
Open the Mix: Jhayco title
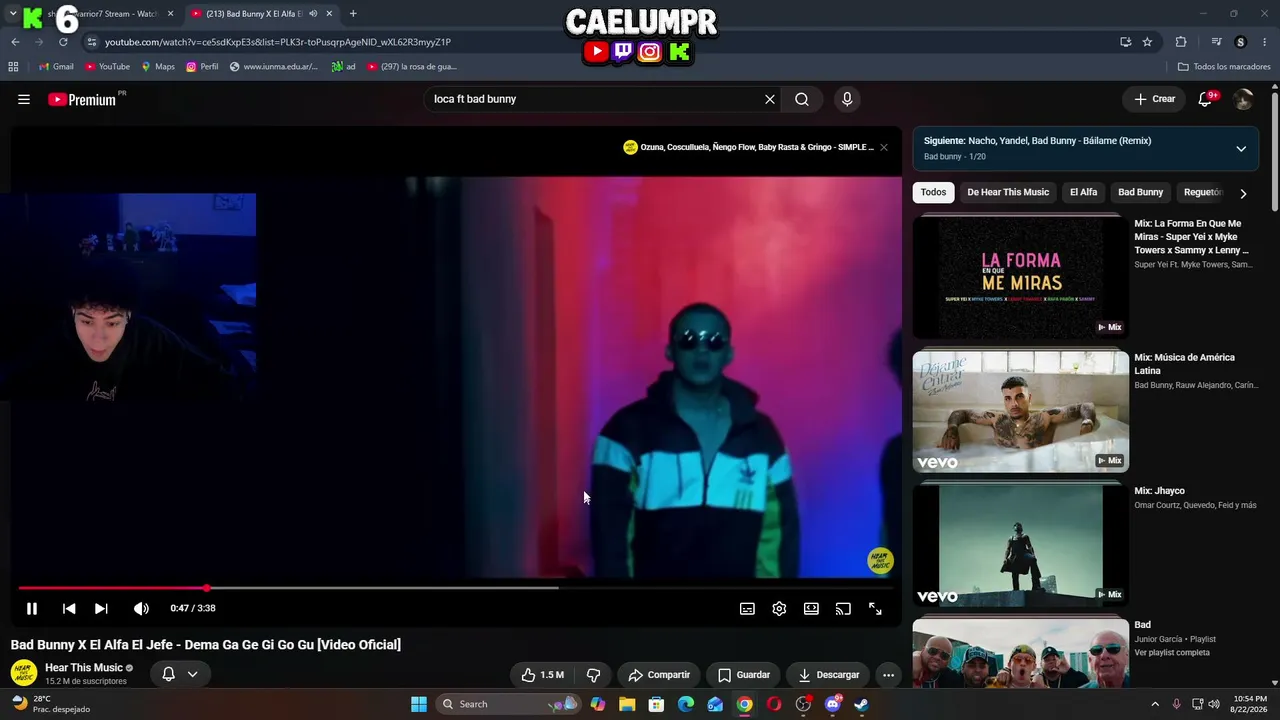tap(1159, 491)
